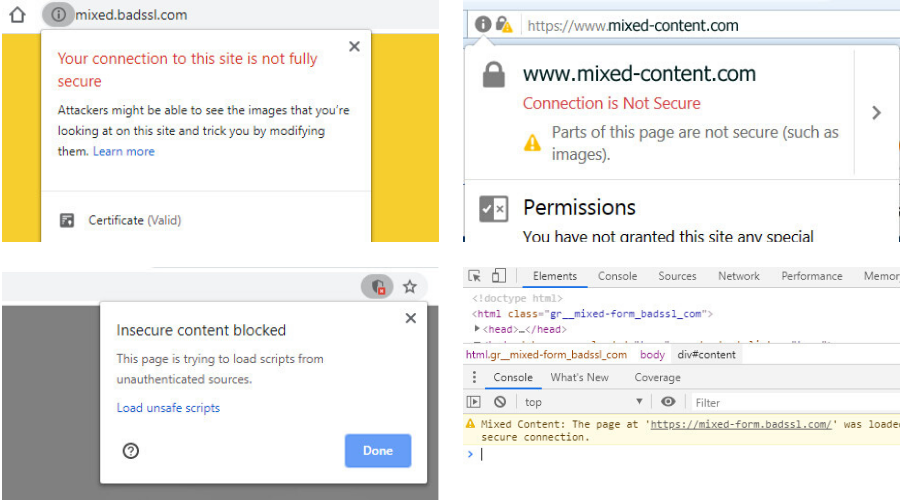
Task: Toggle the console sidebar panel
Action: point(475,402)
